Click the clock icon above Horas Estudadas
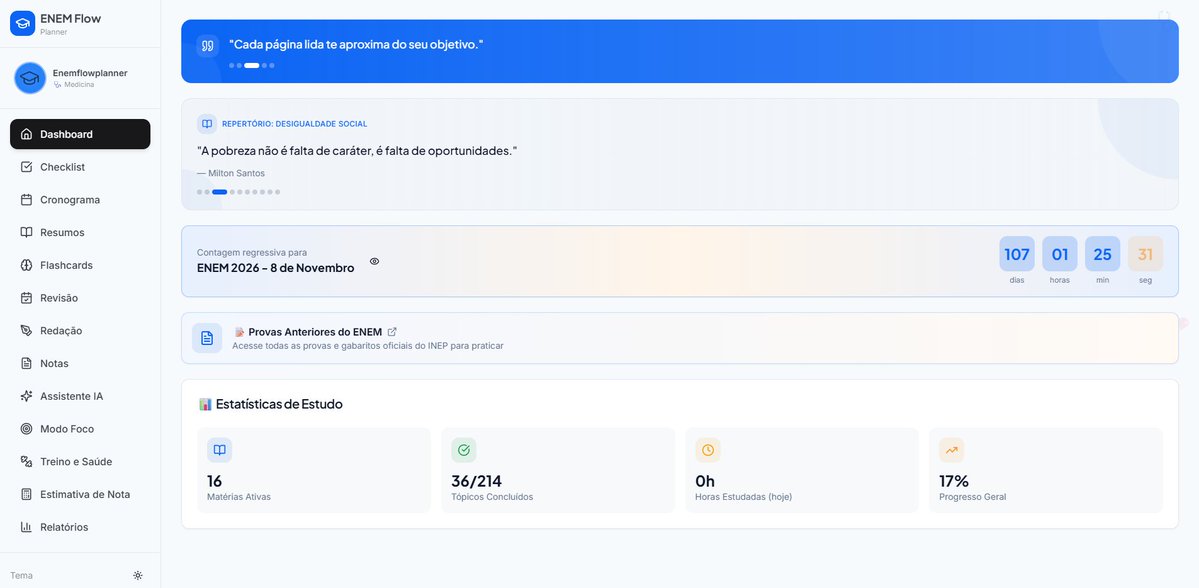 707,450
